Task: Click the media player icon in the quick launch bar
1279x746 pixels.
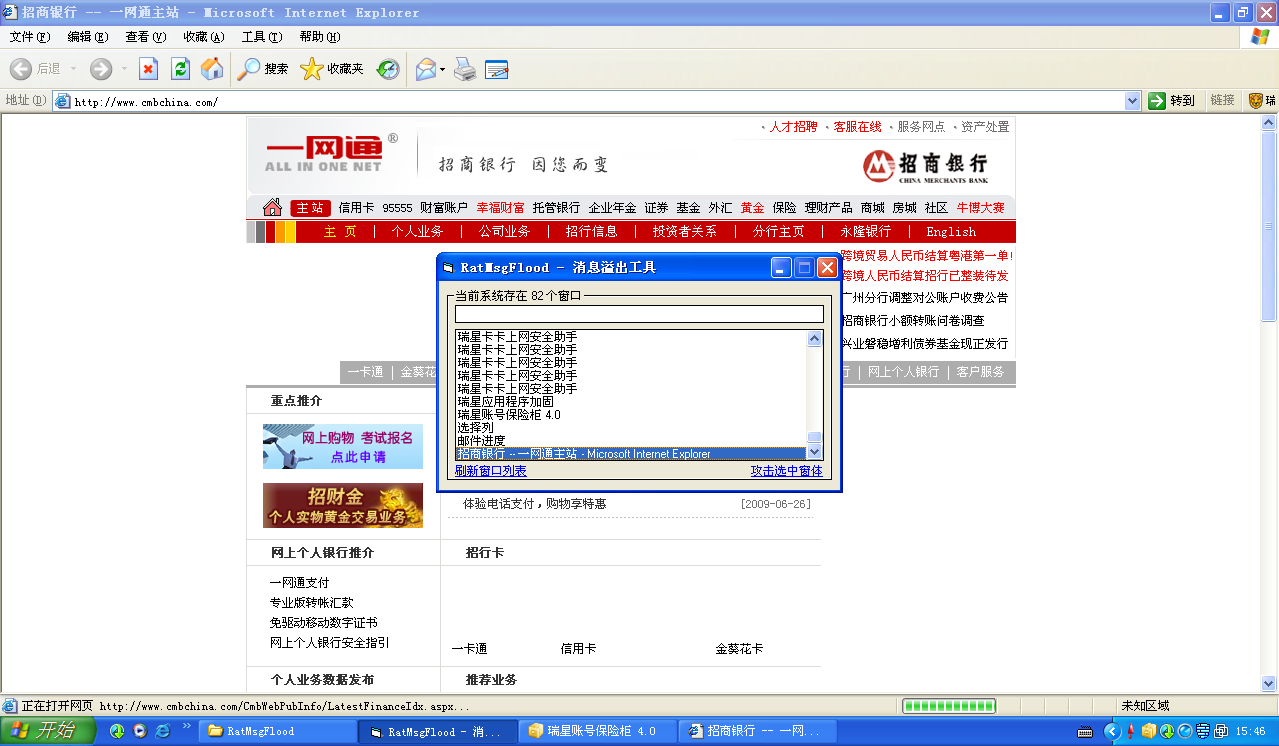Action: tap(140, 731)
